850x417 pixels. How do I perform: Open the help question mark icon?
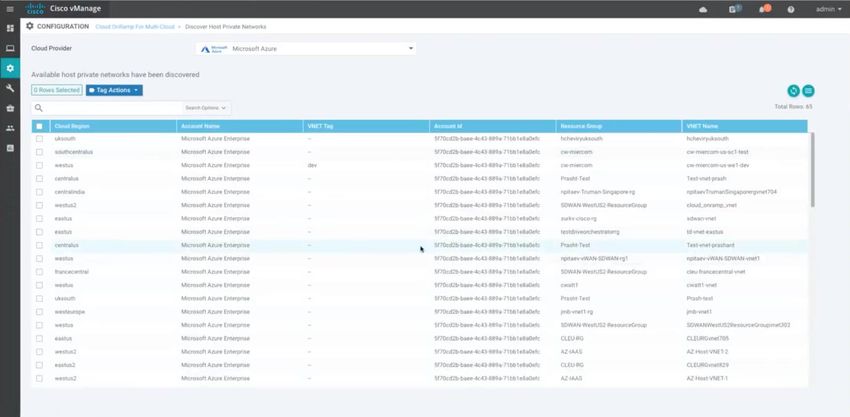(791, 10)
